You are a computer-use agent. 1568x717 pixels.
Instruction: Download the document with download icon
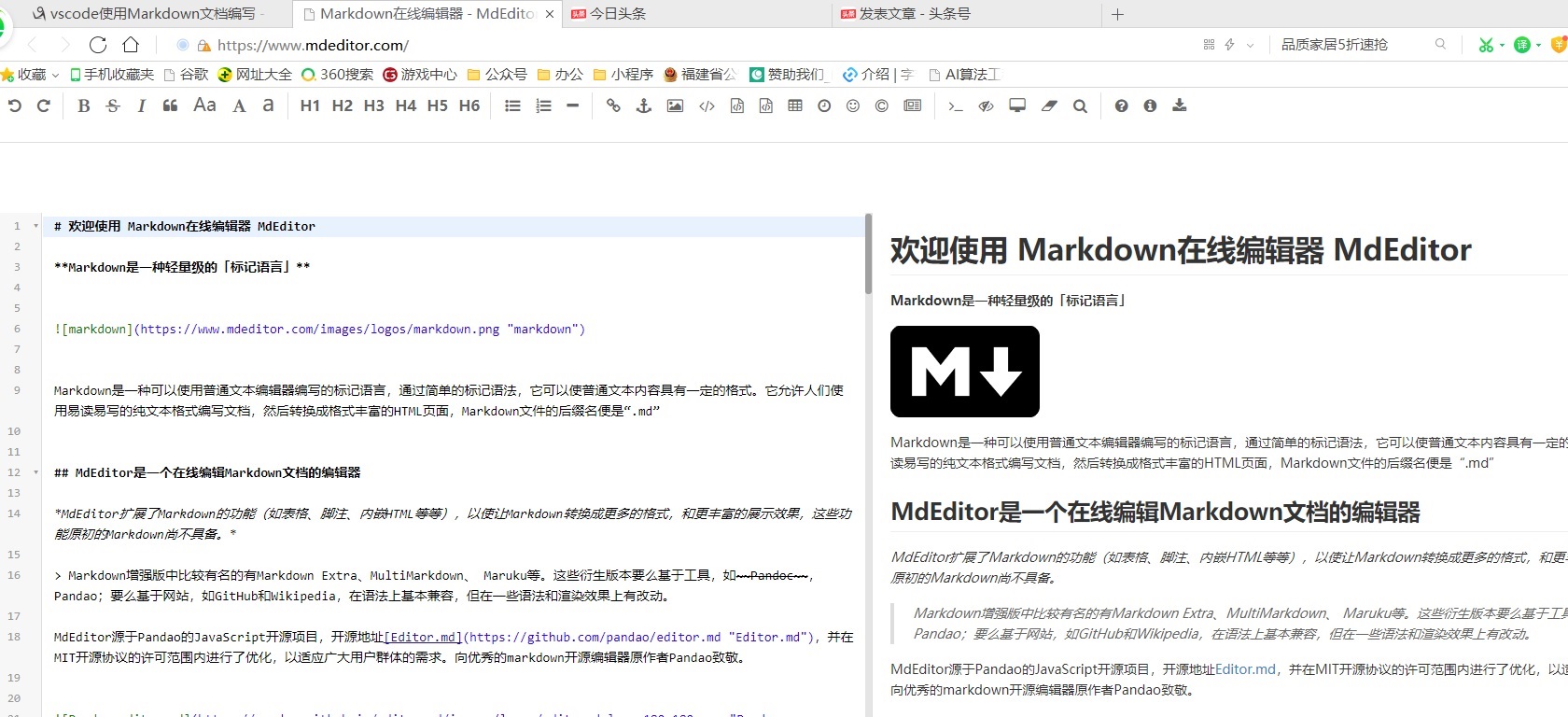click(1180, 106)
